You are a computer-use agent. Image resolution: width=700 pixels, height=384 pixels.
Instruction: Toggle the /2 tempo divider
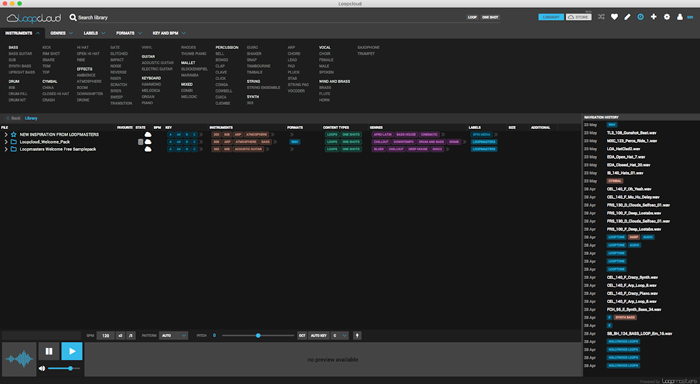point(131,335)
